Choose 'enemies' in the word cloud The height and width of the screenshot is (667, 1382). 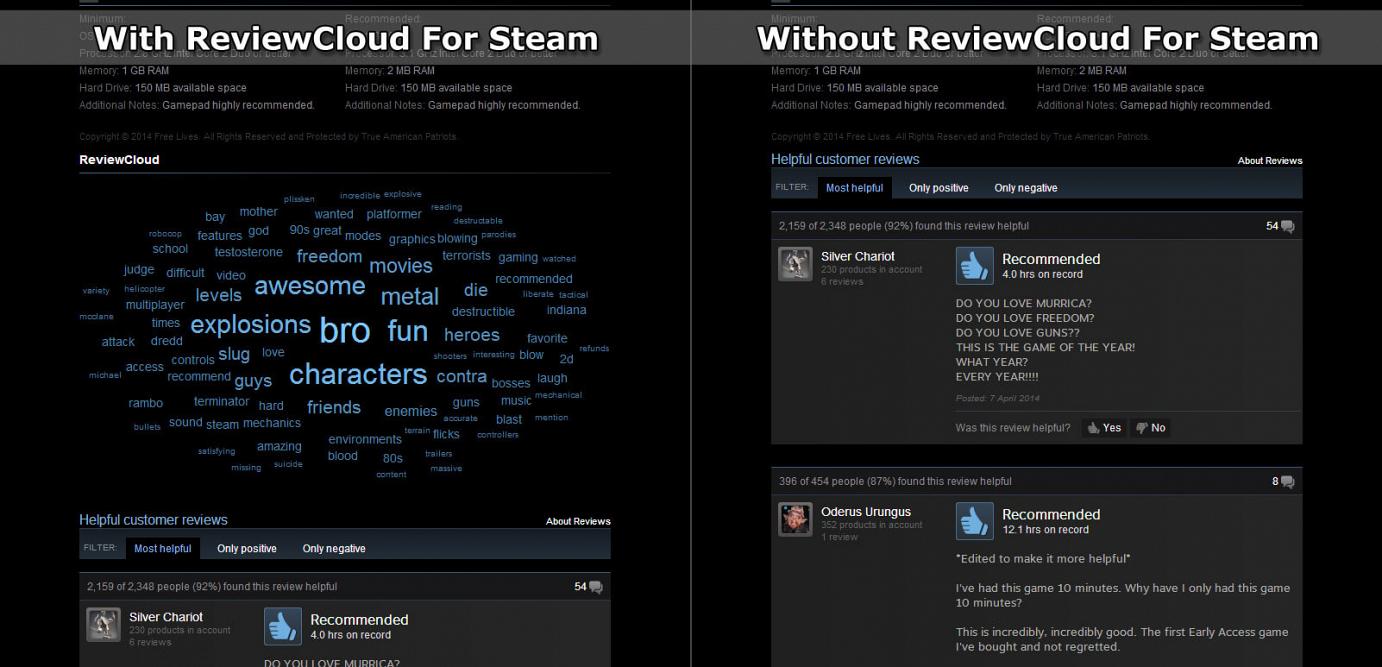[411, 411]
